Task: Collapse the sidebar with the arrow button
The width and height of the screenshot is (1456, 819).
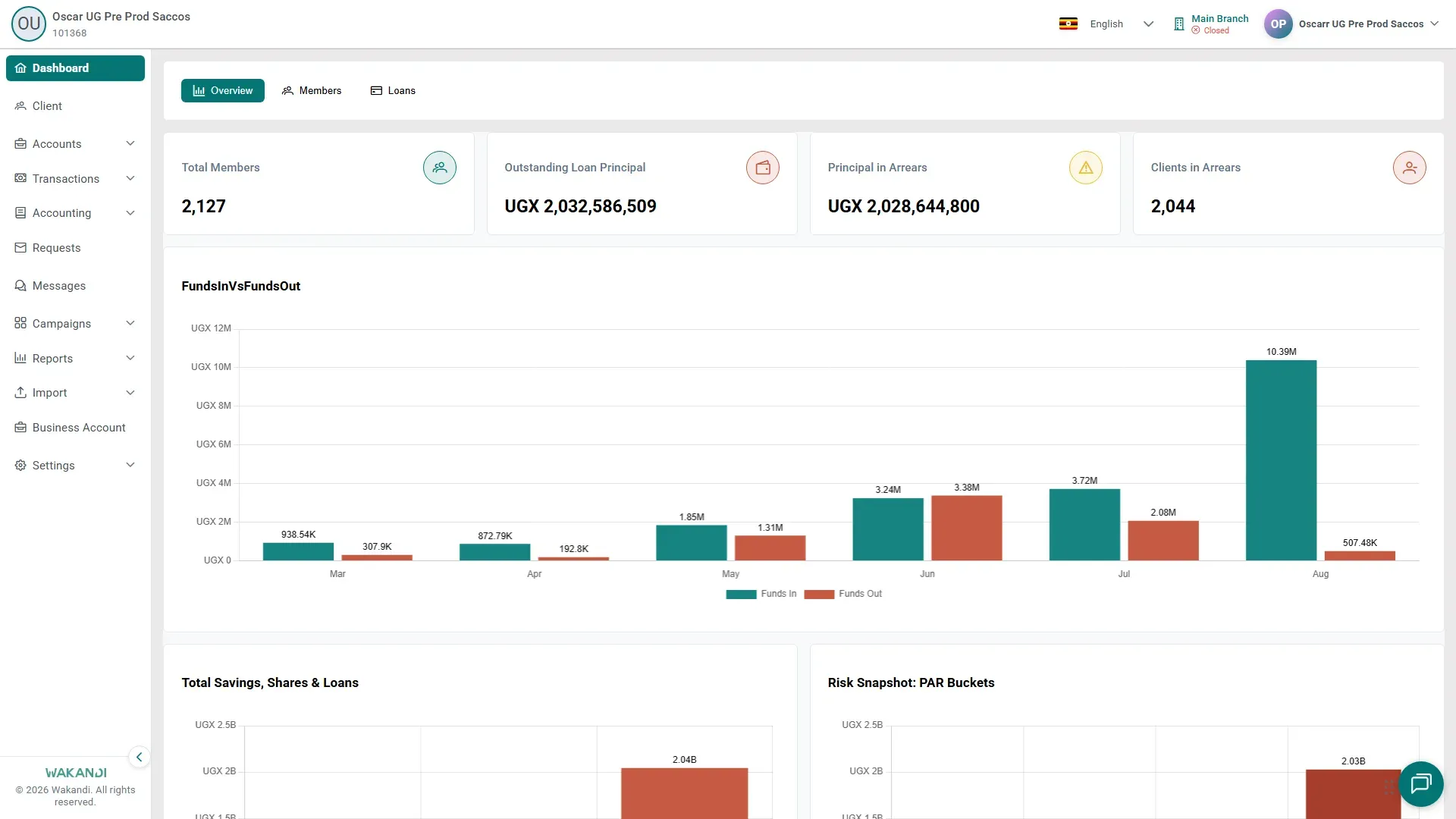Action: 139,757
